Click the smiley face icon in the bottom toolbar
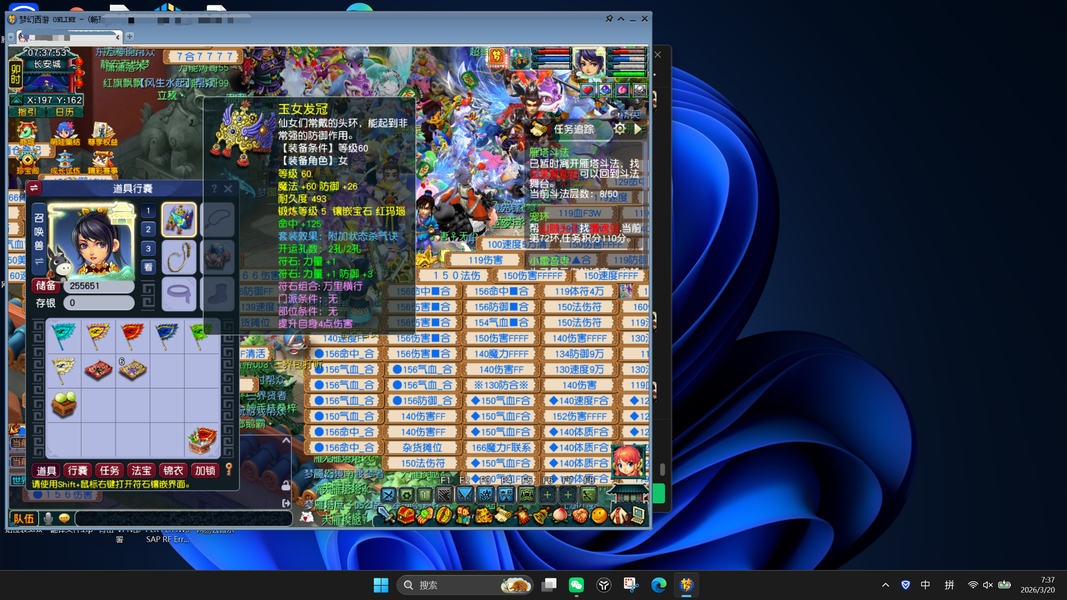Image resolution: width=1067 pixels, height=600 pixels. (x=599, y=516)
